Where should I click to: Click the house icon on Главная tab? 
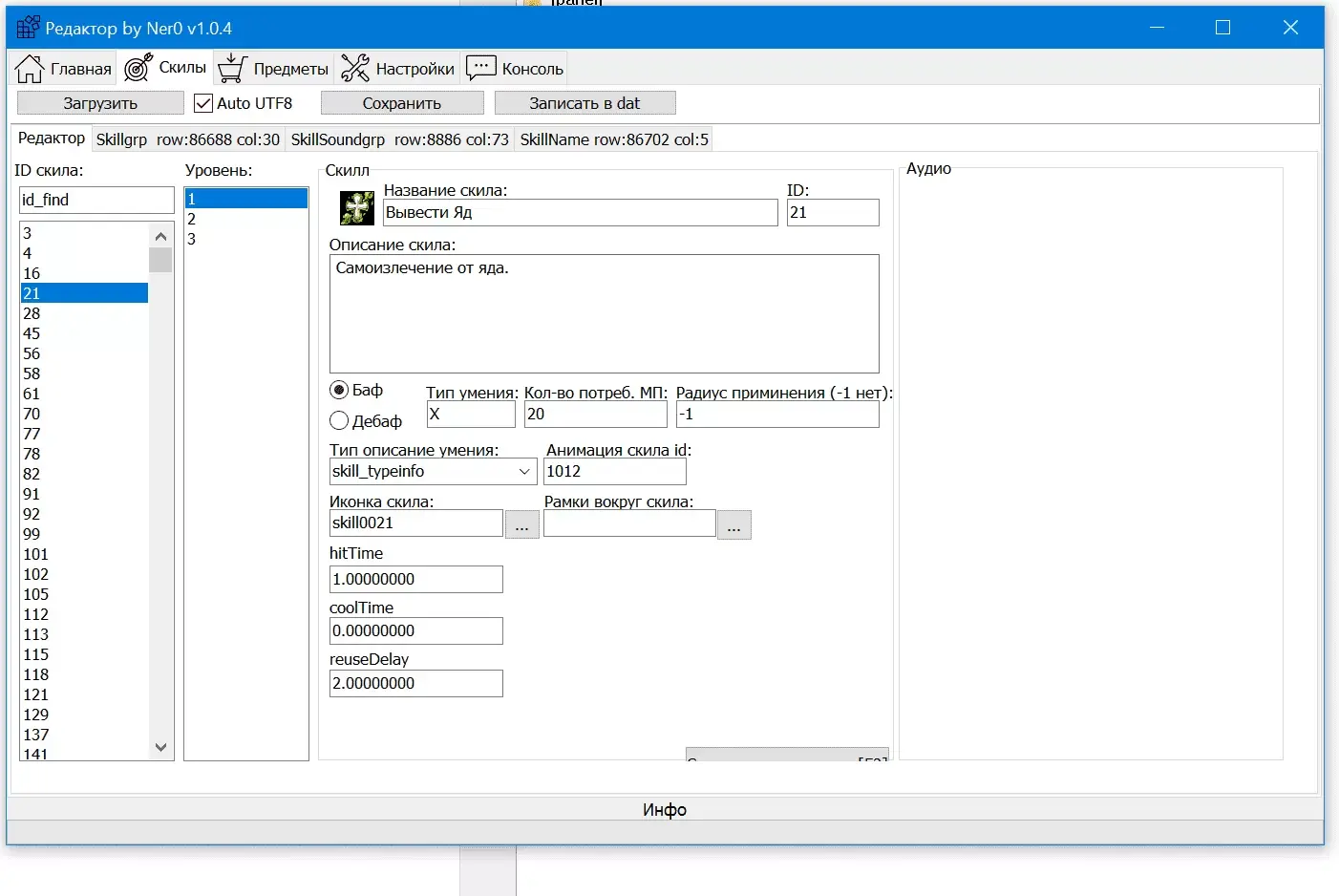pyautogui.click(x=30, y=69)
